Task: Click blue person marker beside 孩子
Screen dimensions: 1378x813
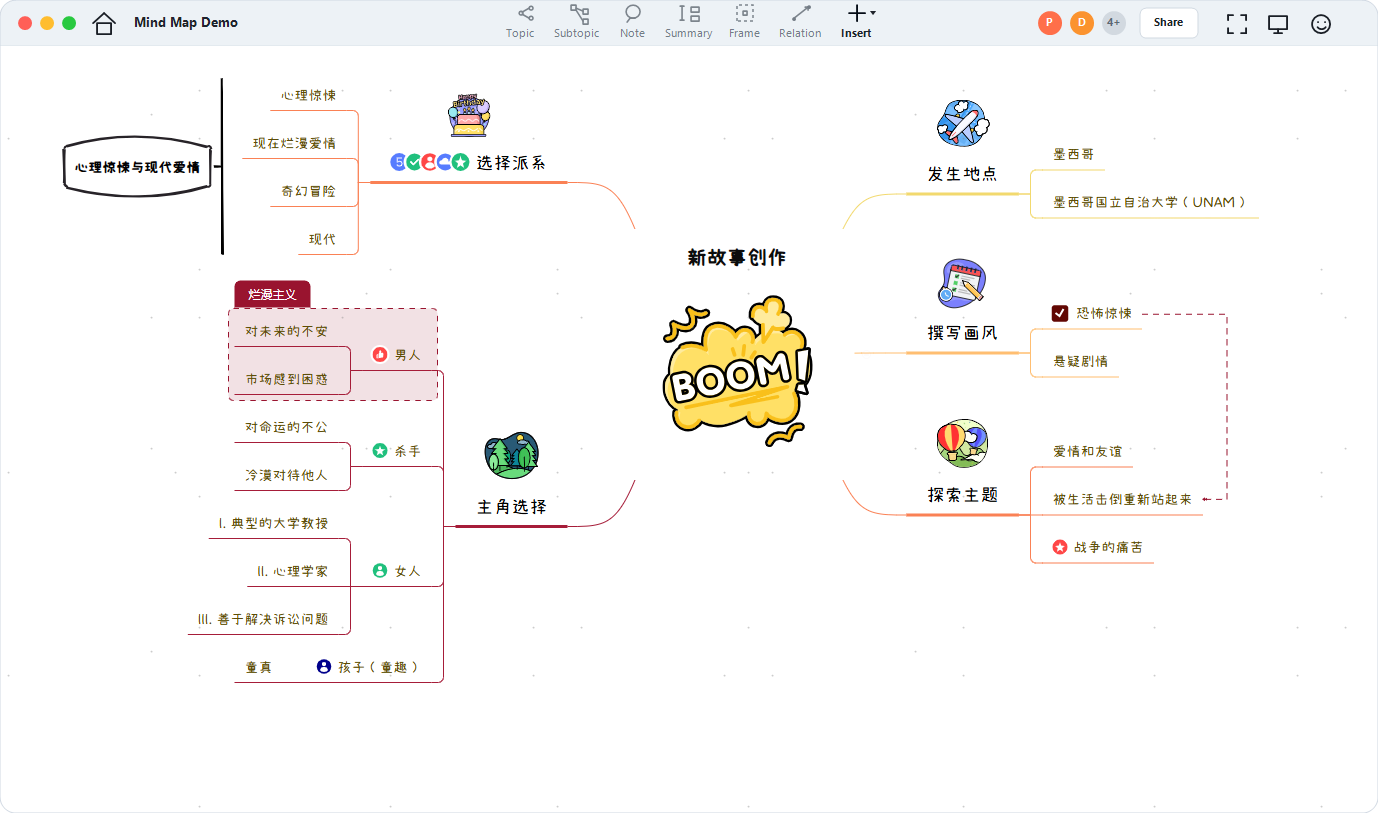Action: [x=324, y=666]
